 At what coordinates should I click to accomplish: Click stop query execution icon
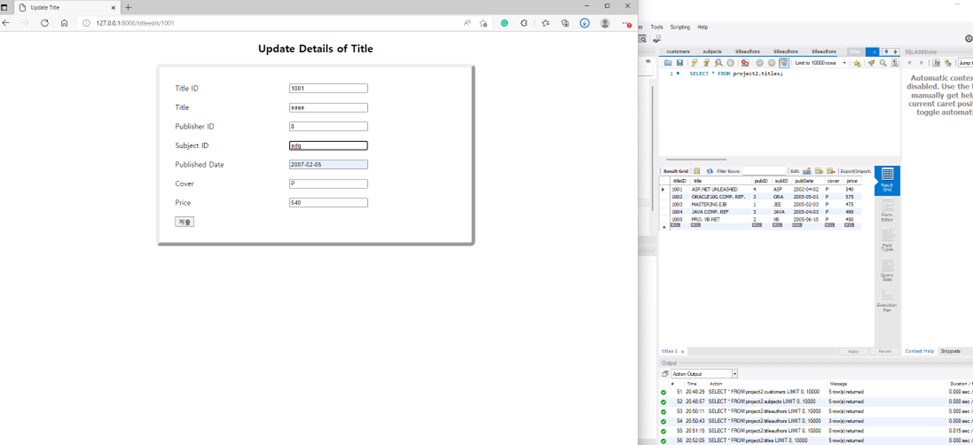(730, 63)
